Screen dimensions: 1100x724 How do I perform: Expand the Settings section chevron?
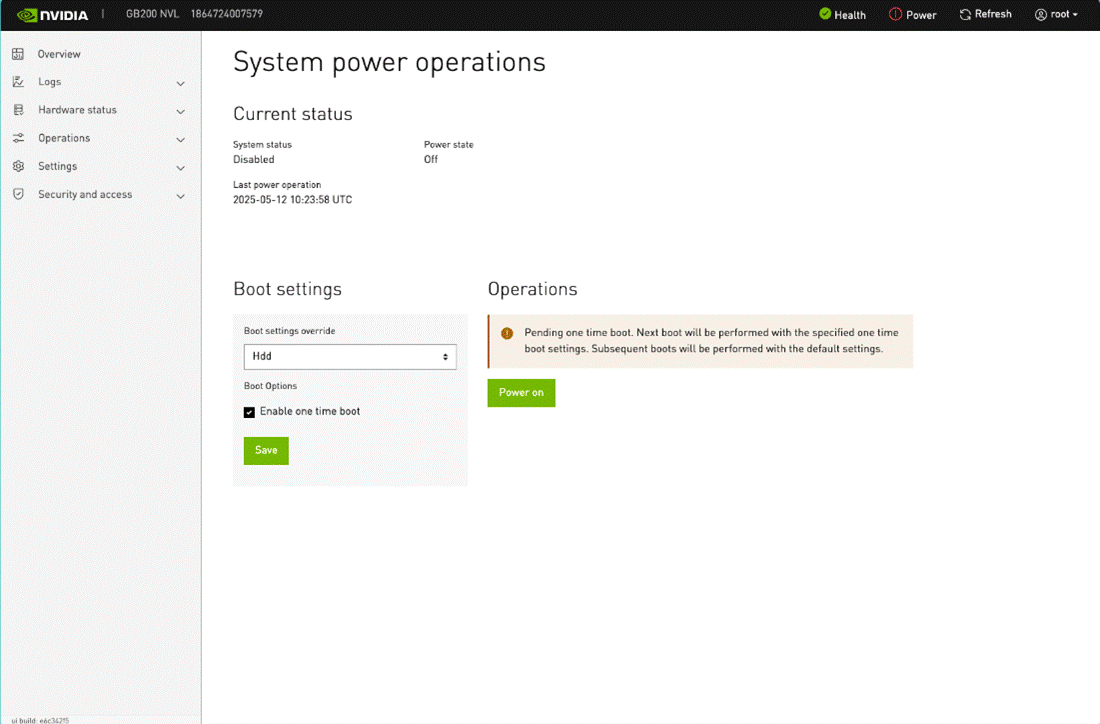point(181,167)
